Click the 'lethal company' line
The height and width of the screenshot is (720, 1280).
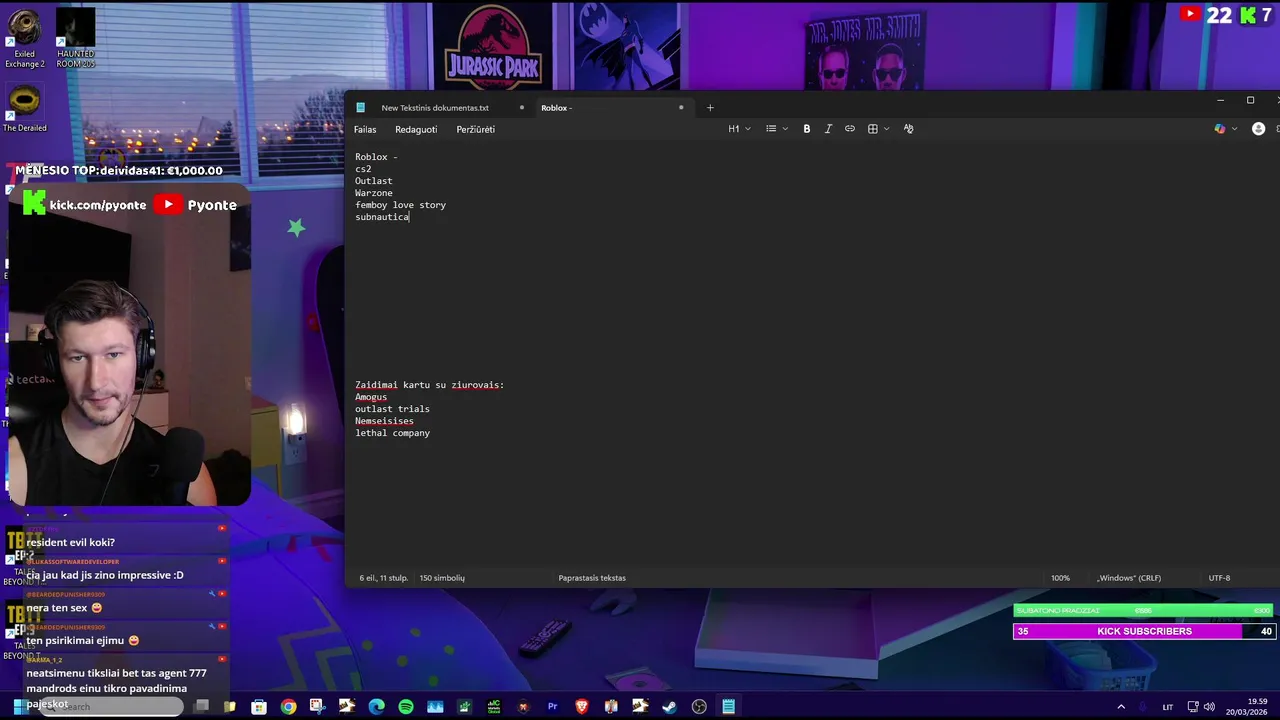click(392, 433)
